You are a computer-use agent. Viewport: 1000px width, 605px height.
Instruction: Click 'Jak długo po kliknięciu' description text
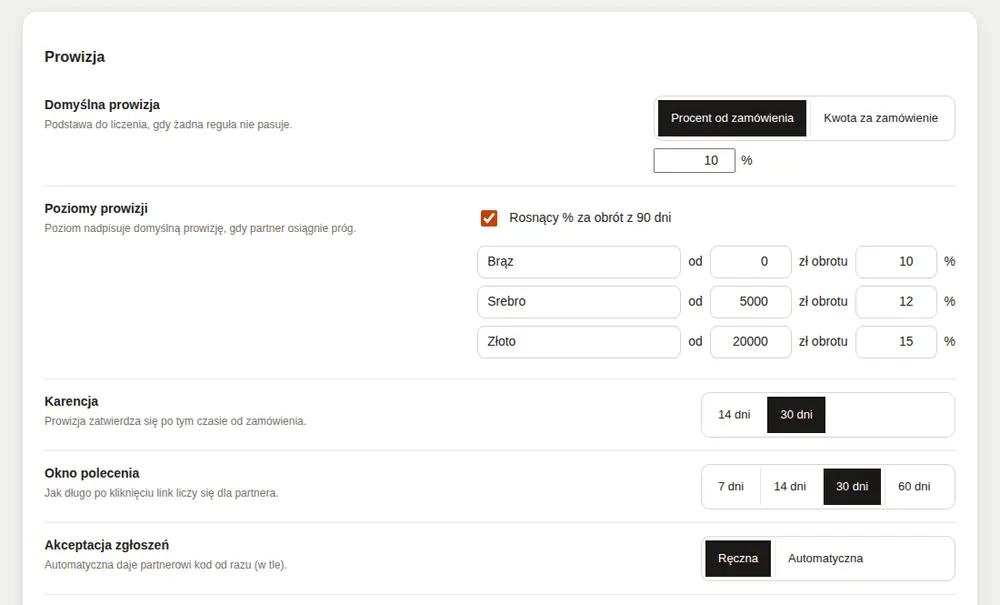[161, 493]
